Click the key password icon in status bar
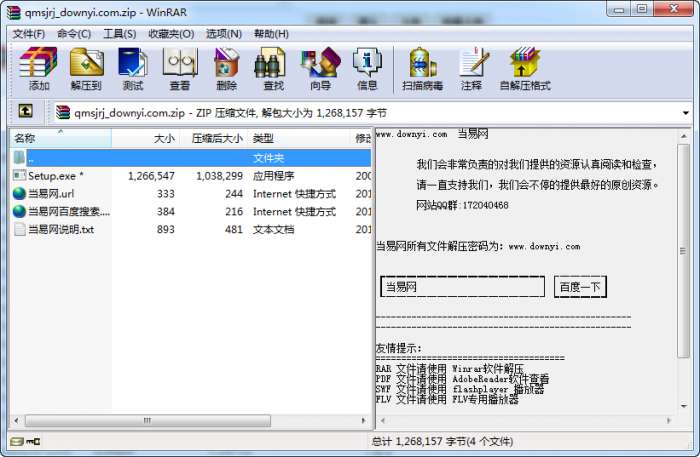 [33, 441]
